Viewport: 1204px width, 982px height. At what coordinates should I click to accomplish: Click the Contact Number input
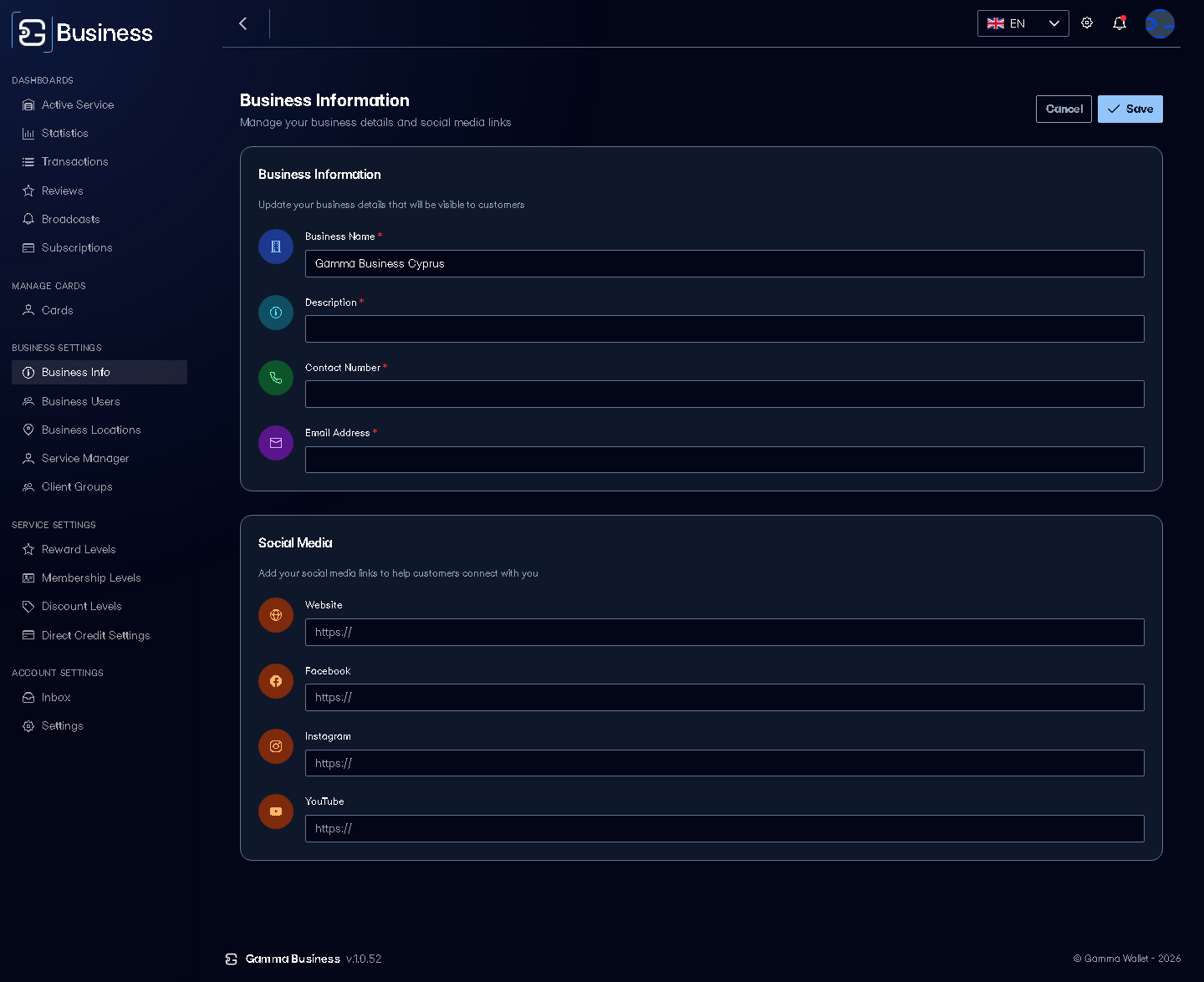(725, 394)
